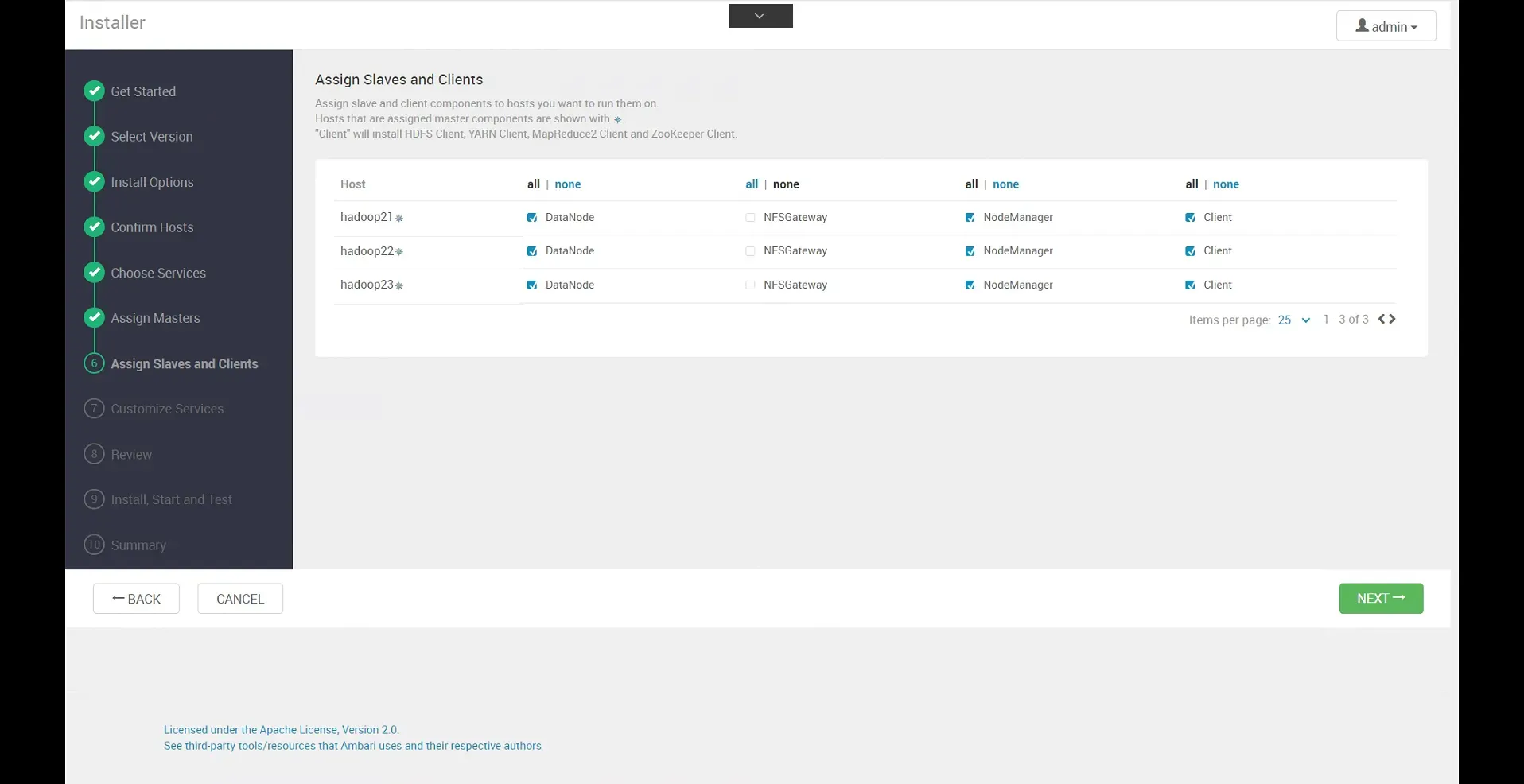Expand the dark collapsed top panel chevron

pos(760,16)
